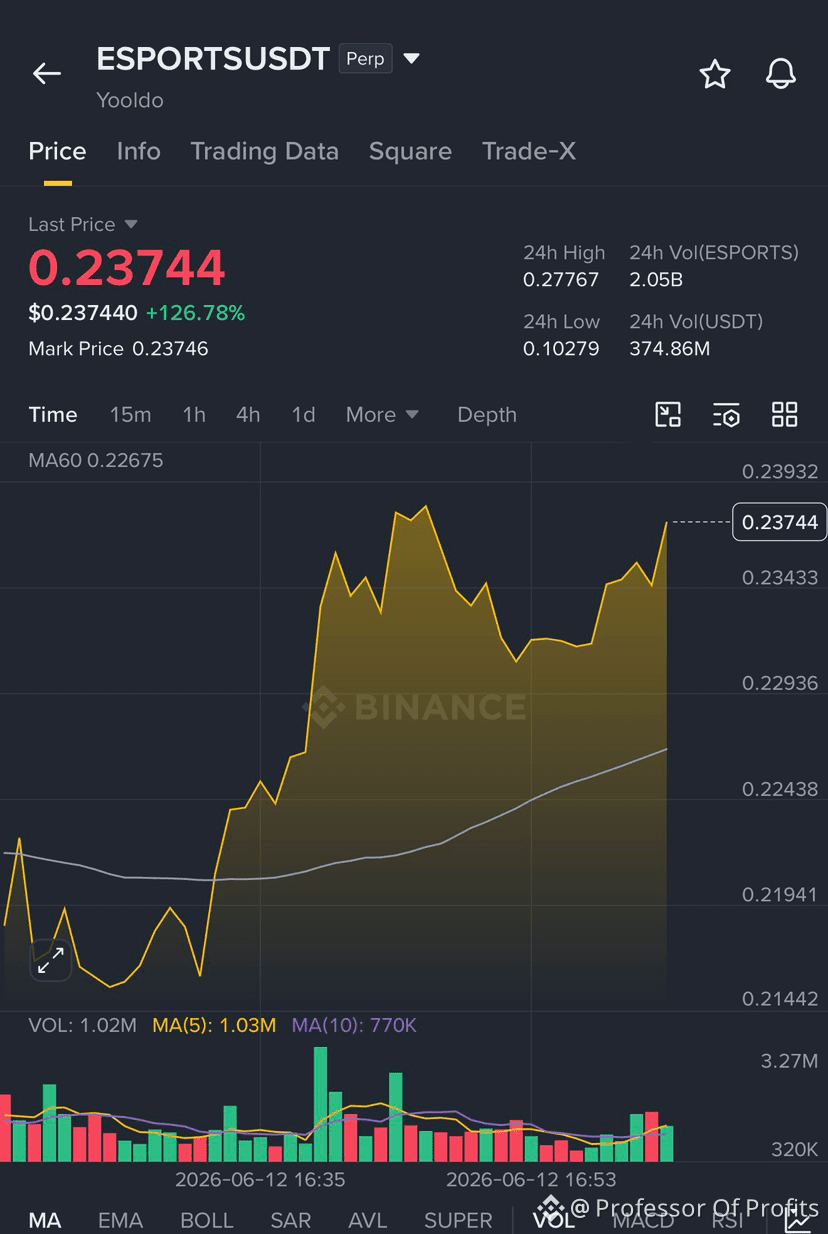Toggle the SUPER indicator
This screenshot has width=828, height=1234.
point(458,1221)
